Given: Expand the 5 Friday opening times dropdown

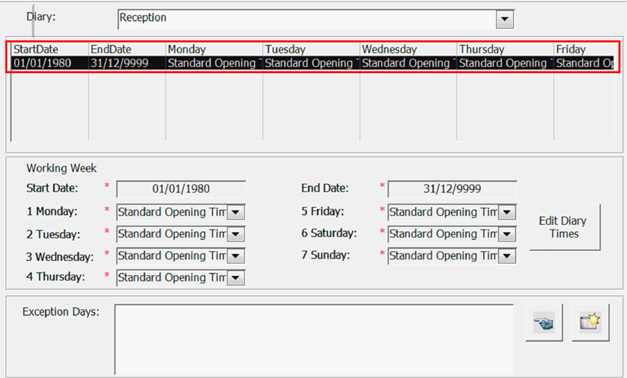Looking at the screenshot, I should (x=507, y=212).
